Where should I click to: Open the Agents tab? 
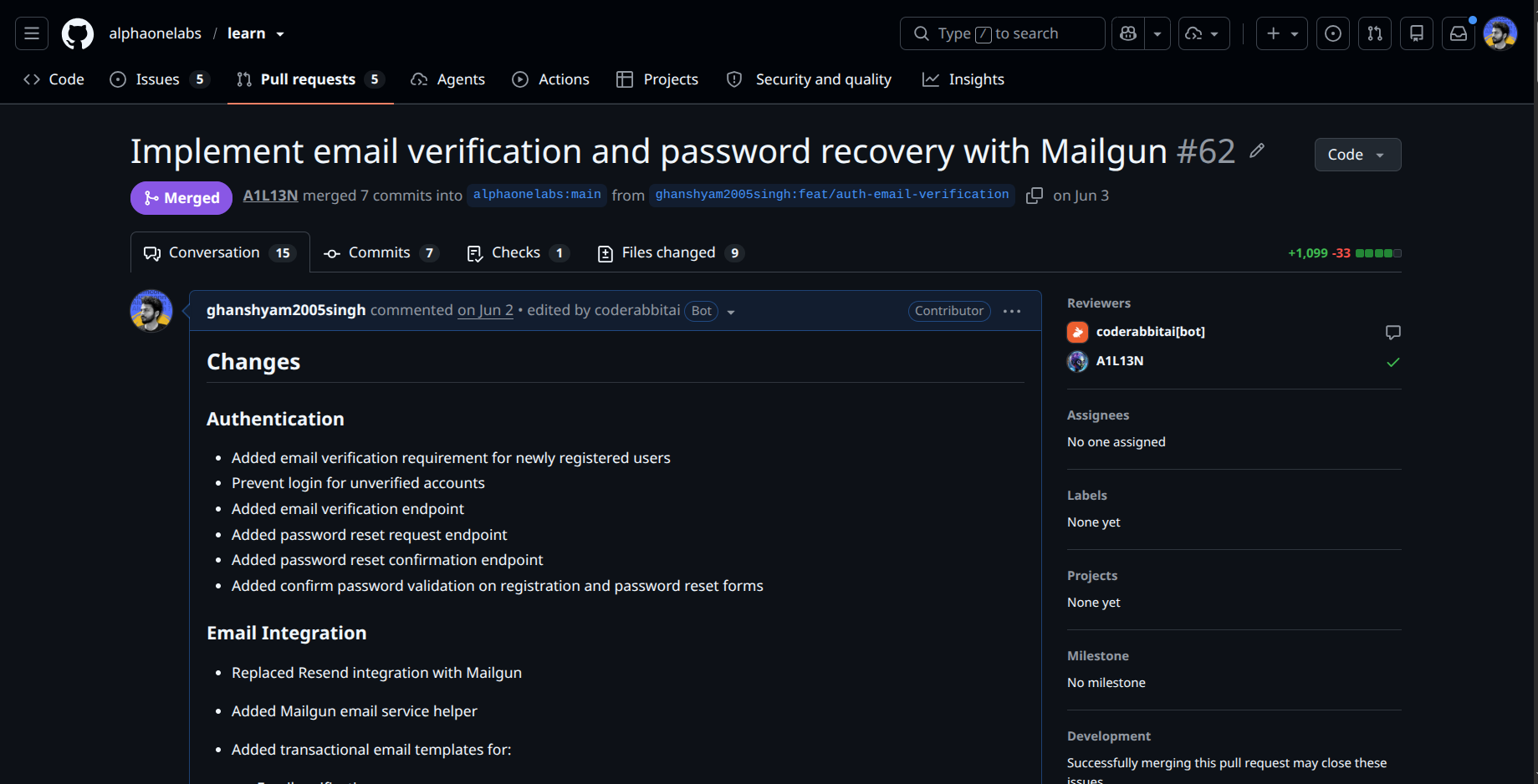coord(448,79)
